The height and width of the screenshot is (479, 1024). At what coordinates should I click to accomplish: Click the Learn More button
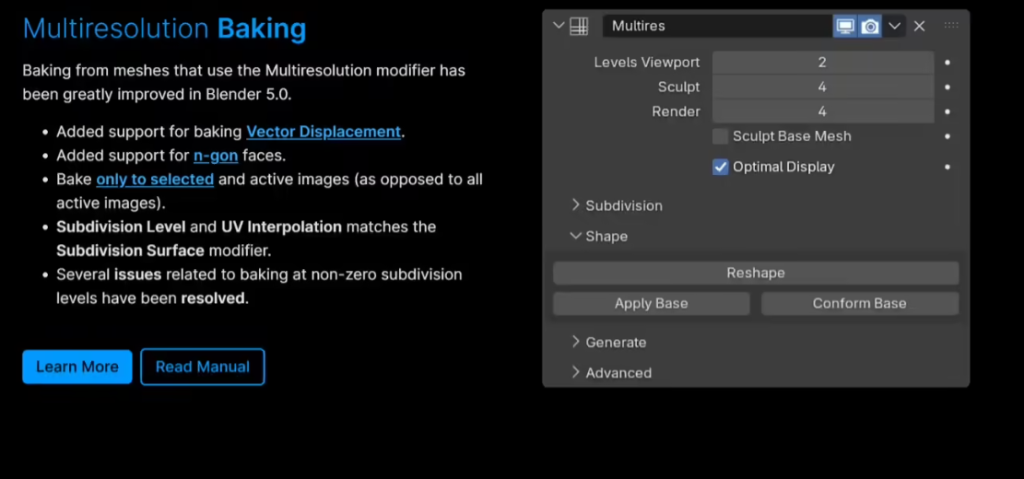pos(77,367)
